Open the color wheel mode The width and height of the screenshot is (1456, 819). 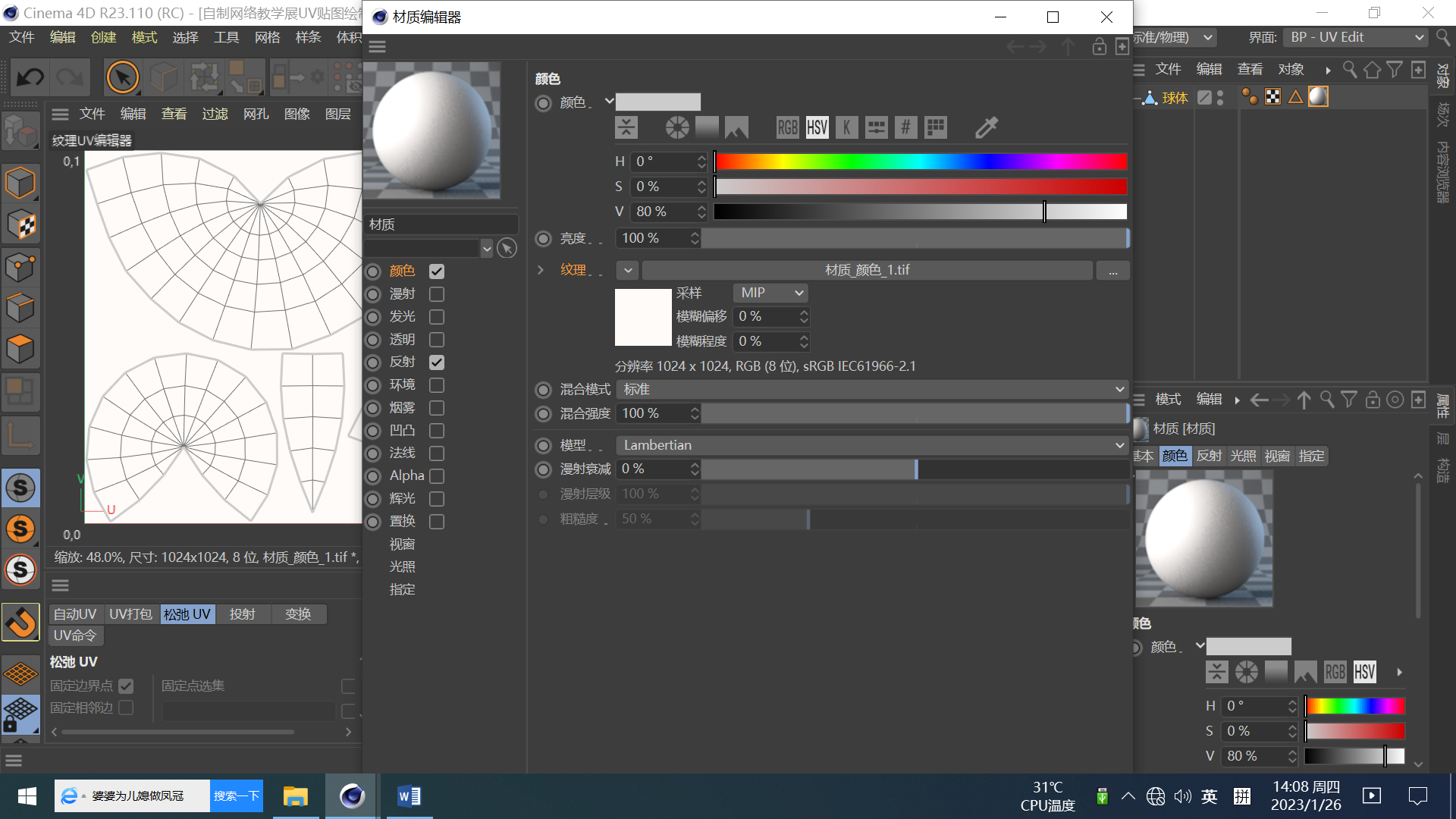[677, 127]
